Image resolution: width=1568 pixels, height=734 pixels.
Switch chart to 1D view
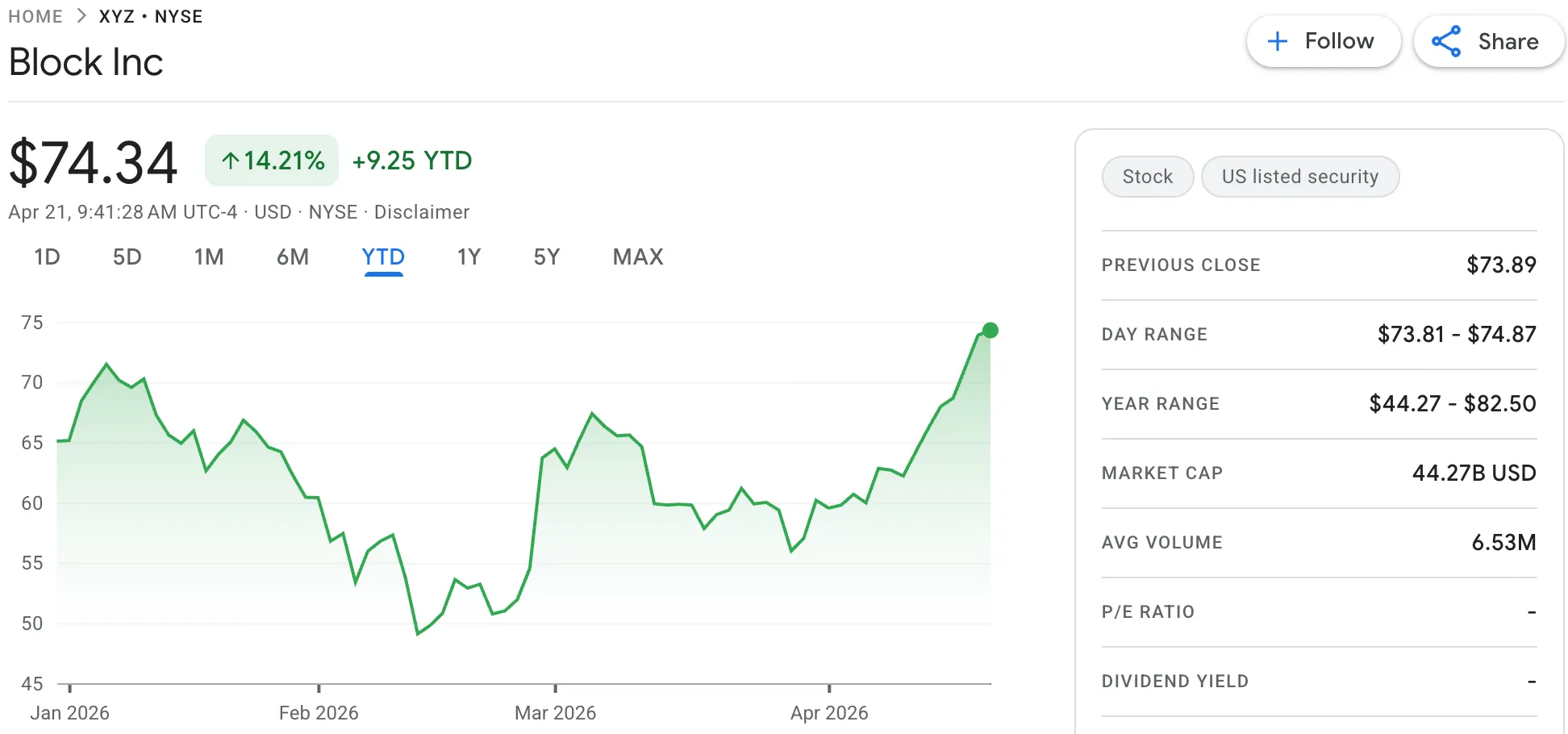[x=47, y=256]
